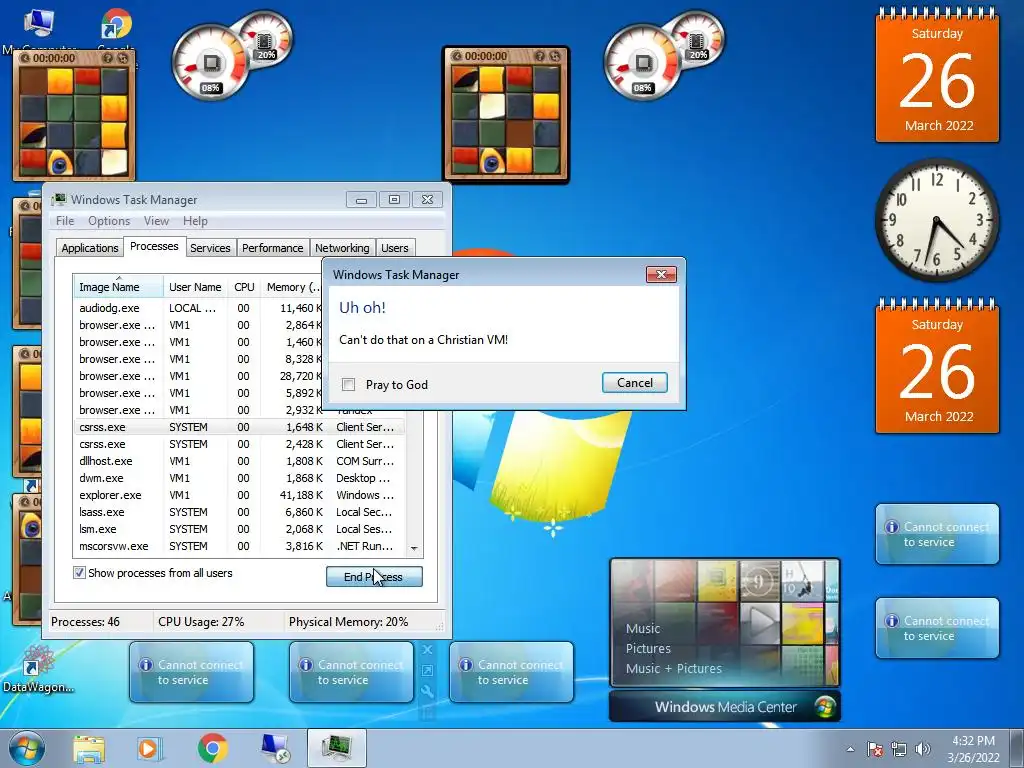Click the CPU meter gadget next to the Chrome shortcut
The height and width of the screenshot is (768, 1024).
click(210, 63)
